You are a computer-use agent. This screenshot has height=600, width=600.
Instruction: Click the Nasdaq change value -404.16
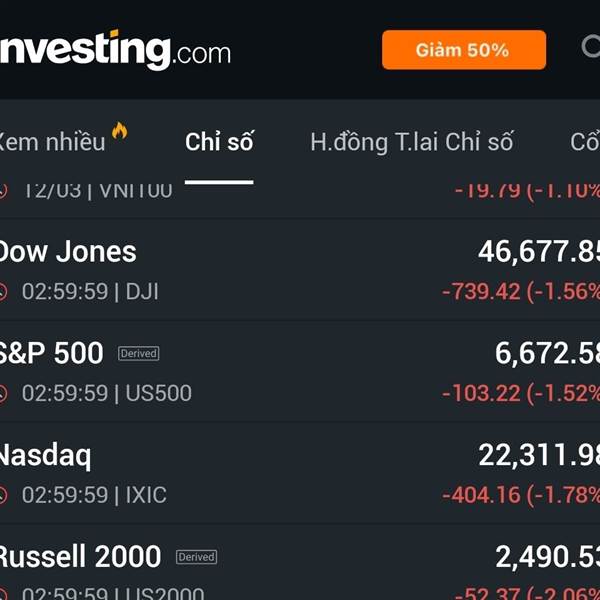pyautogui.click(x=481, y=495)
